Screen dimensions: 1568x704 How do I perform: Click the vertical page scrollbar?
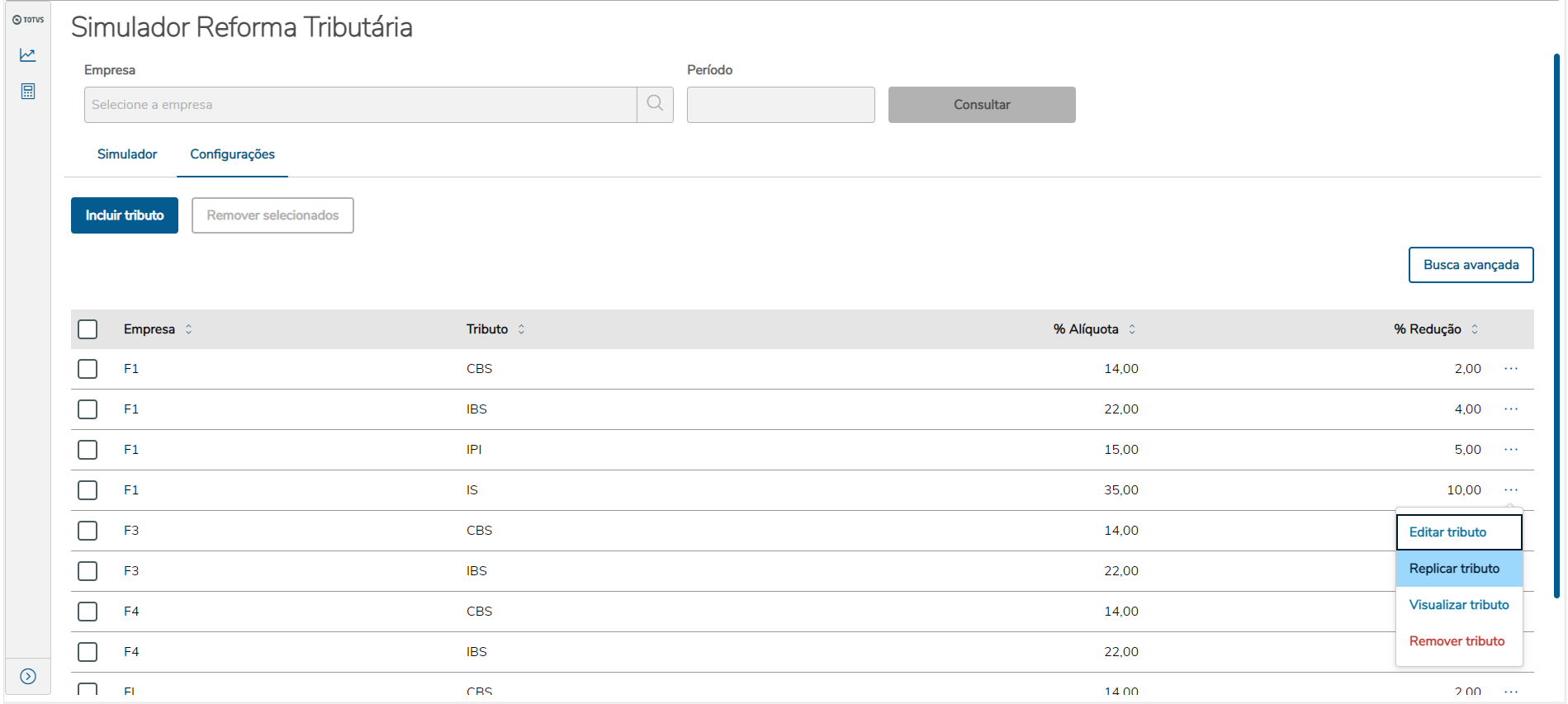[1556, 330]
